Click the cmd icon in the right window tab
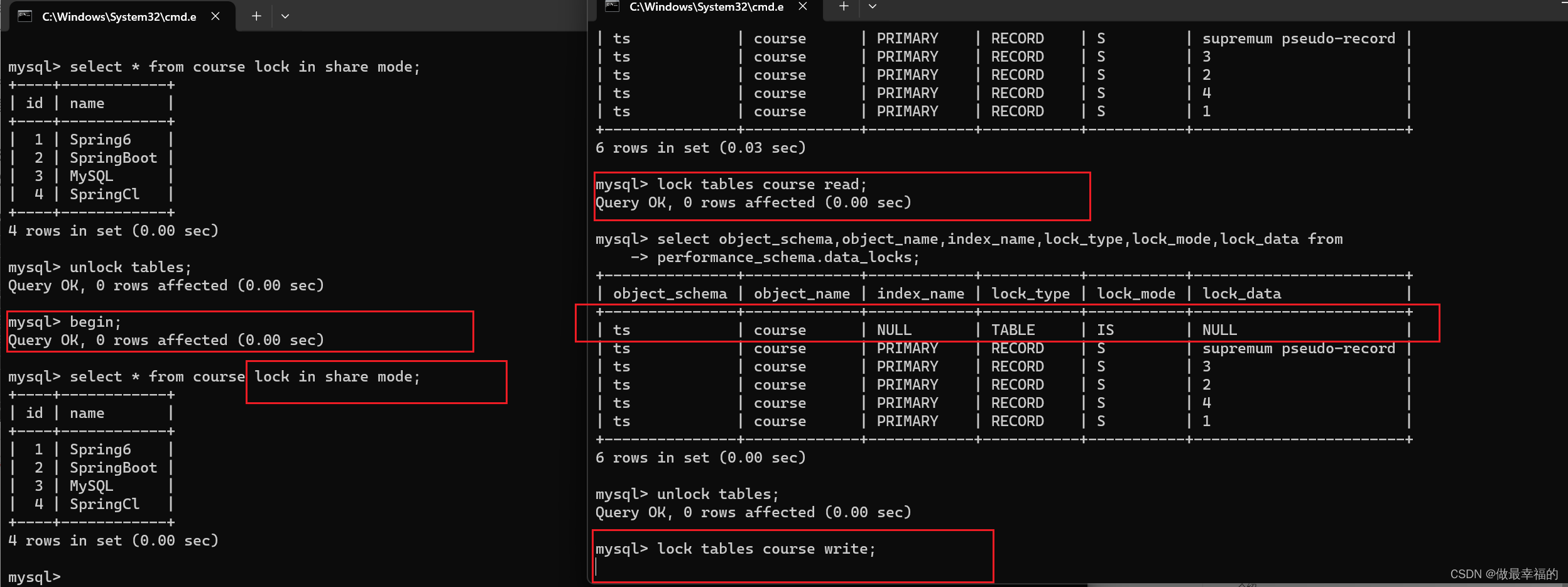The width and height of the screenshot is (1568, 587). [x=612, y=6]
